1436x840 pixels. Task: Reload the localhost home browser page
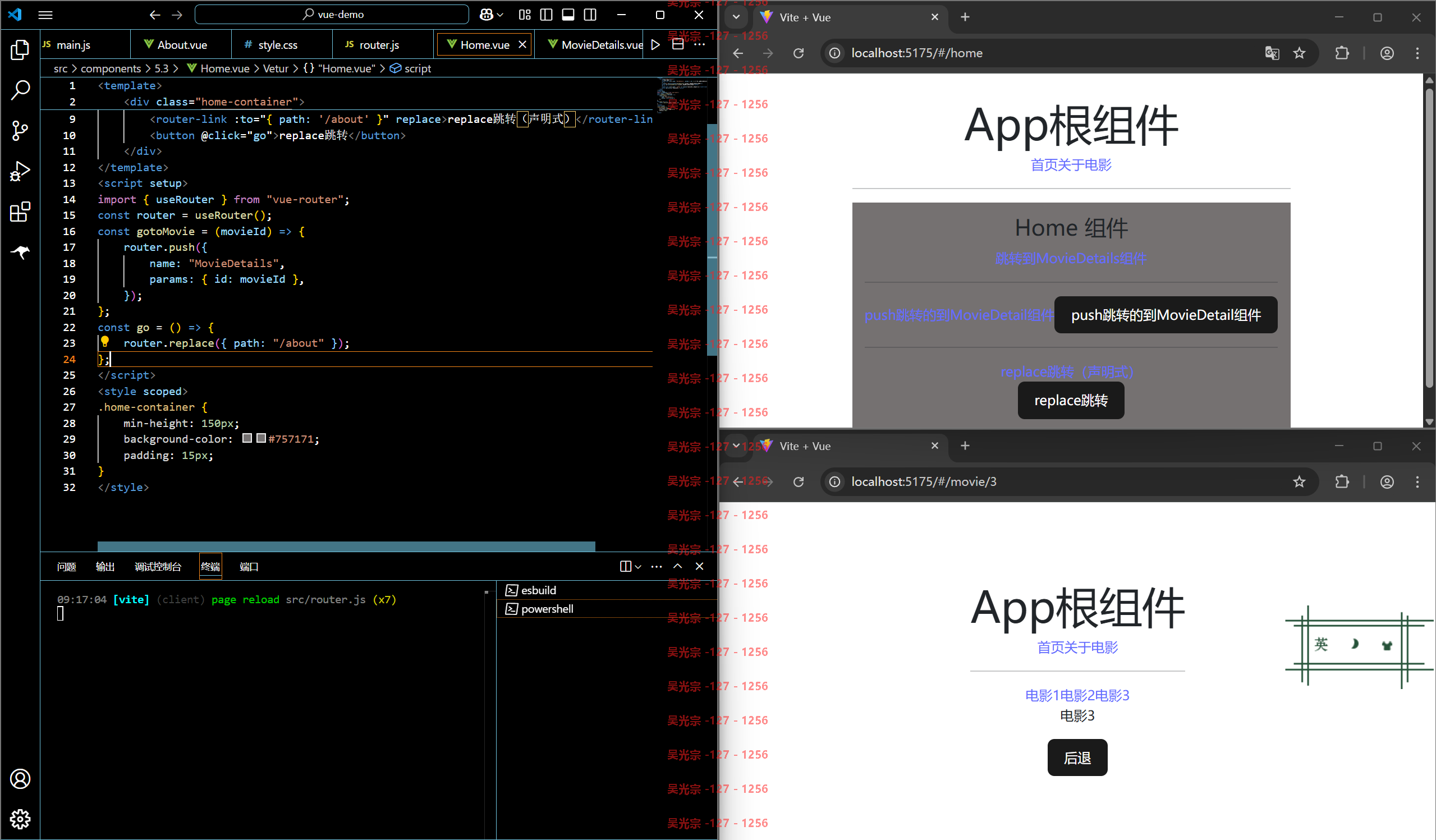point(799,53)
